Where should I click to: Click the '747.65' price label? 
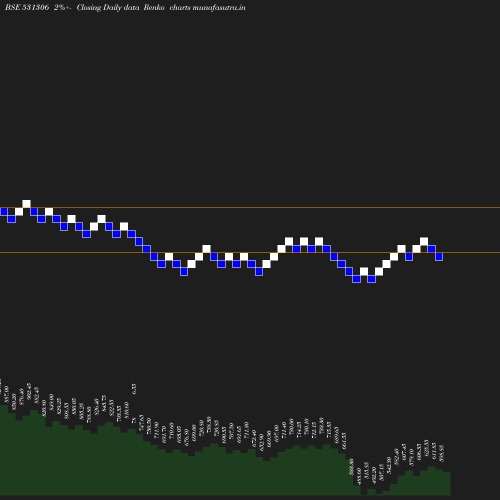[141, 423]
